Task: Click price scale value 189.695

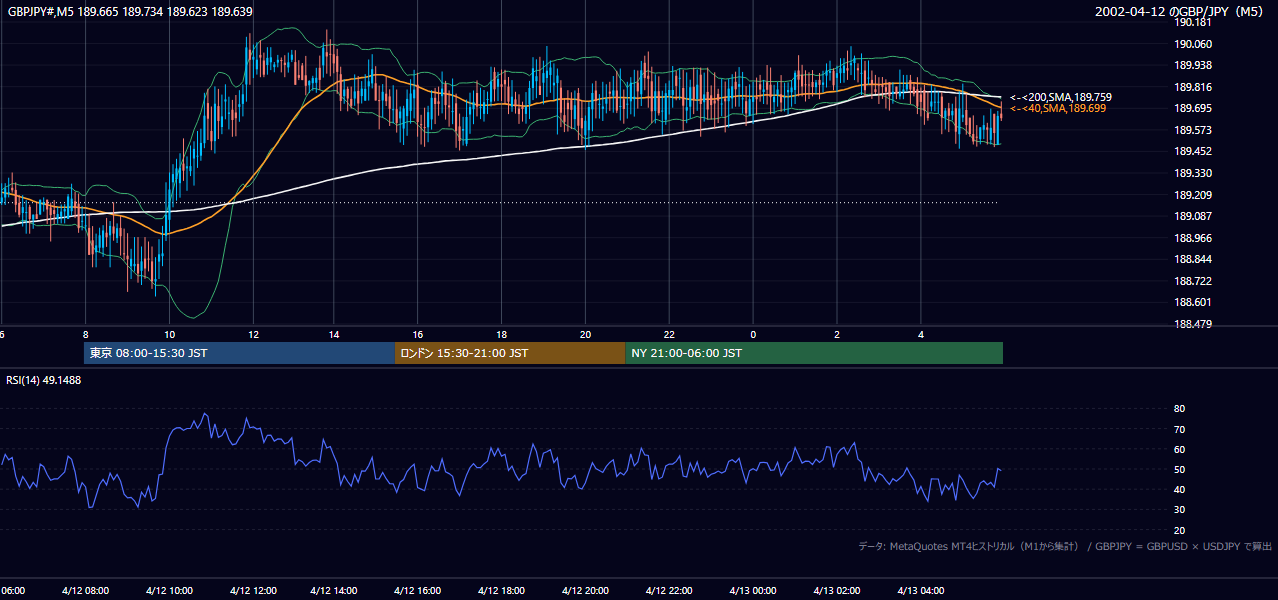Action: pyautogui.click(x=1193, y=108)
